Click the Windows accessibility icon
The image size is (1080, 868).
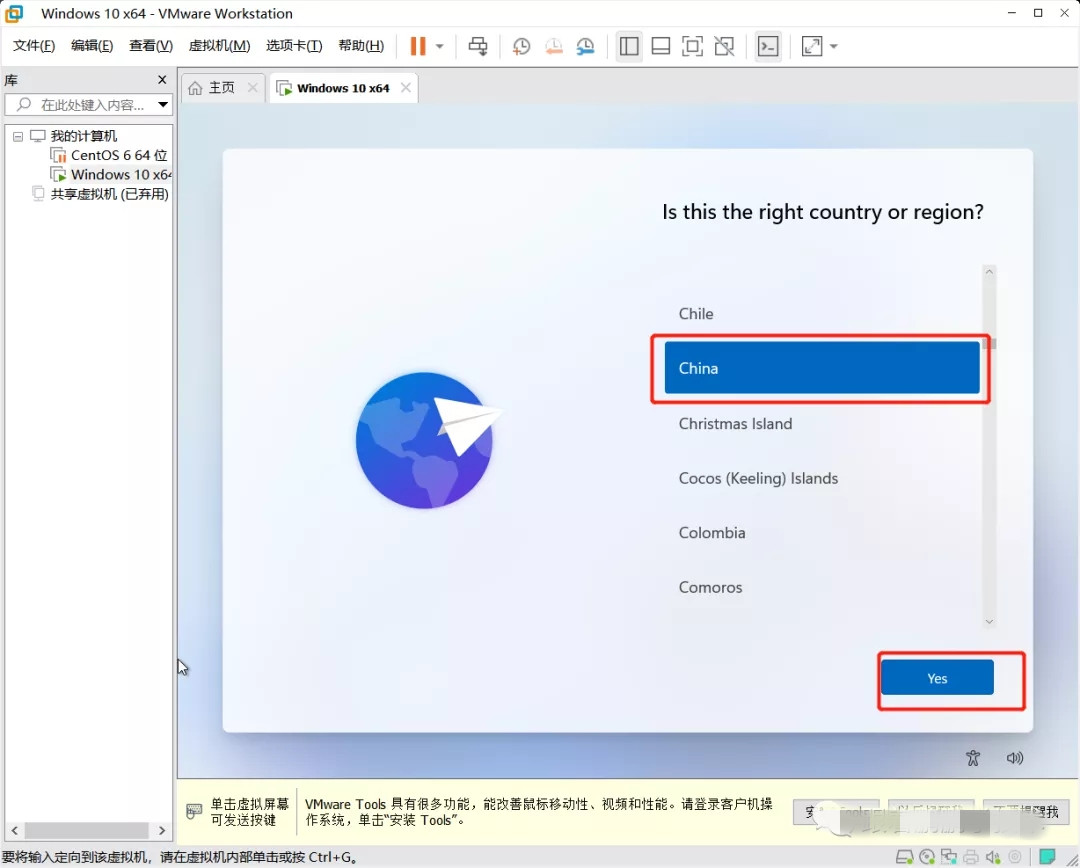click(973, 758)
